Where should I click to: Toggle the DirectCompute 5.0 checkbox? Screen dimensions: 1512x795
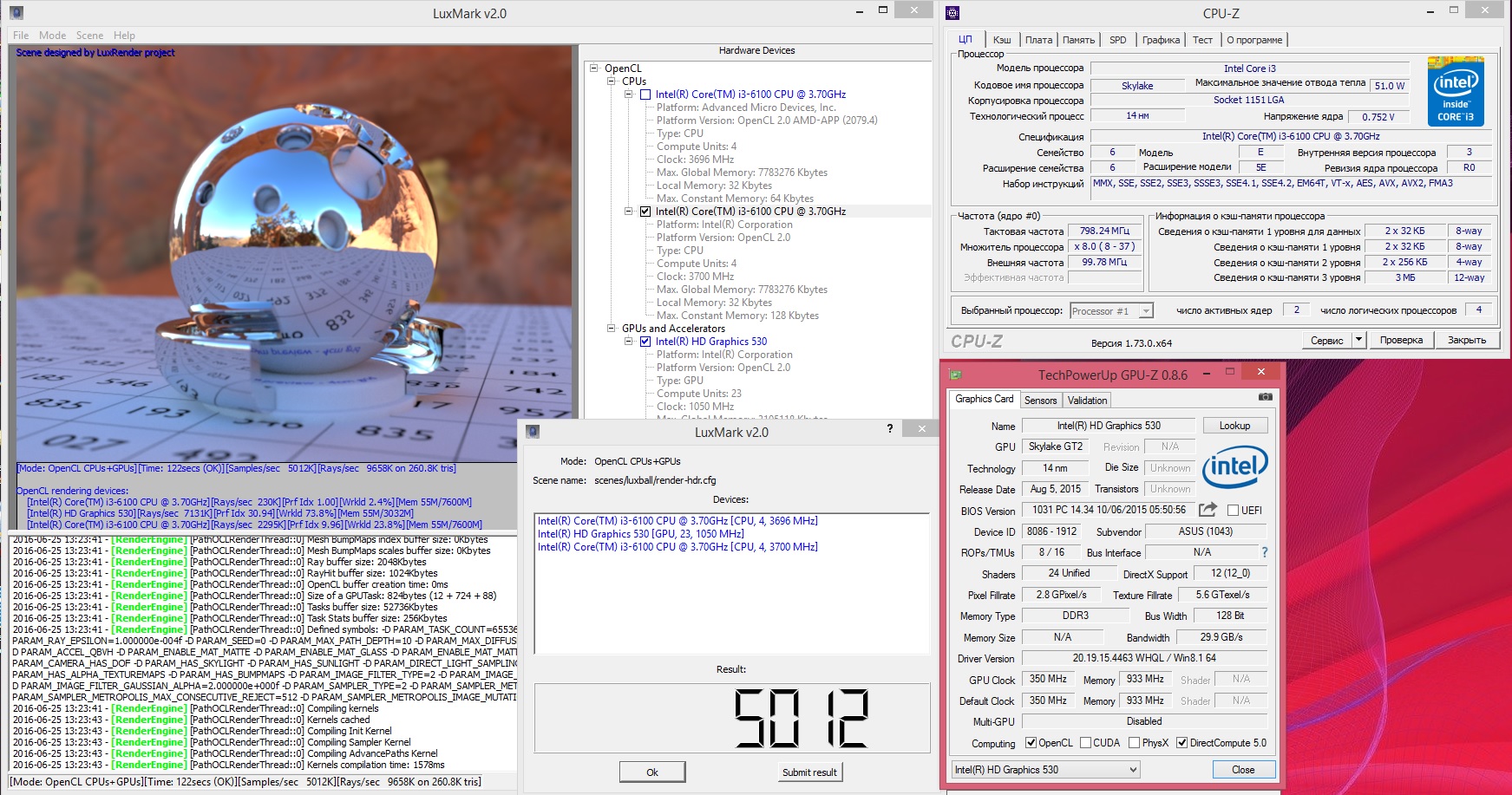[x=1181, y=743]
